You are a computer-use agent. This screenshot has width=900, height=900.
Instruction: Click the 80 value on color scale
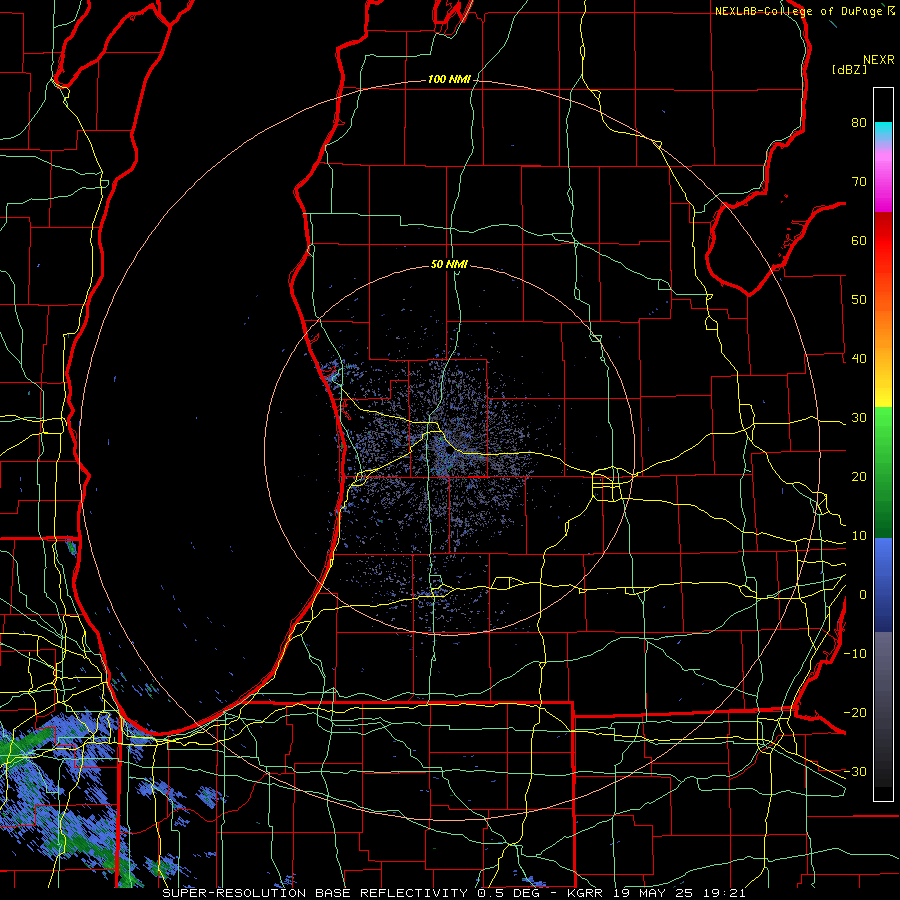pyautogui.click(x=859, y=122)
